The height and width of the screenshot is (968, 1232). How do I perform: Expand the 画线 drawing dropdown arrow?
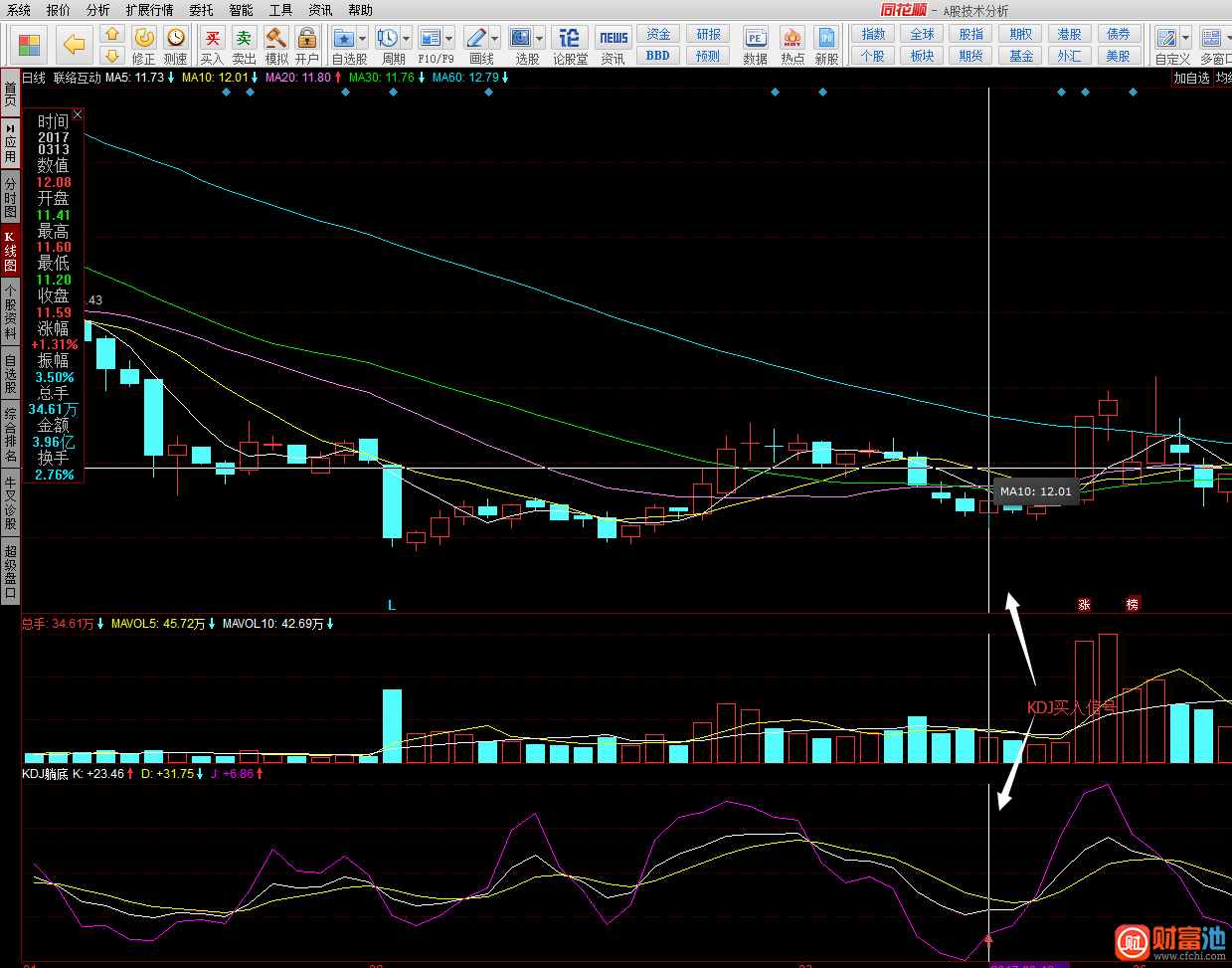(494, 39)
